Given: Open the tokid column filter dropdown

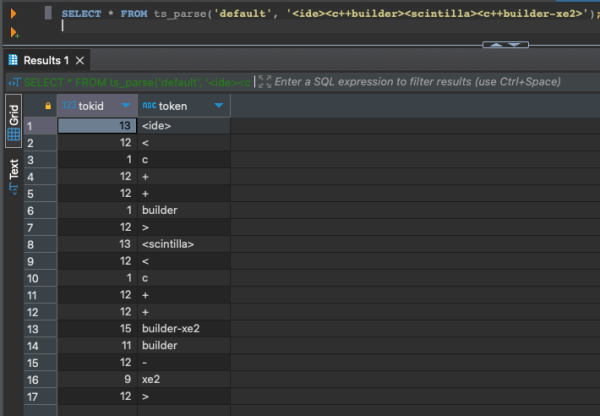Looking at the screenshot, I should click(126, 105).
